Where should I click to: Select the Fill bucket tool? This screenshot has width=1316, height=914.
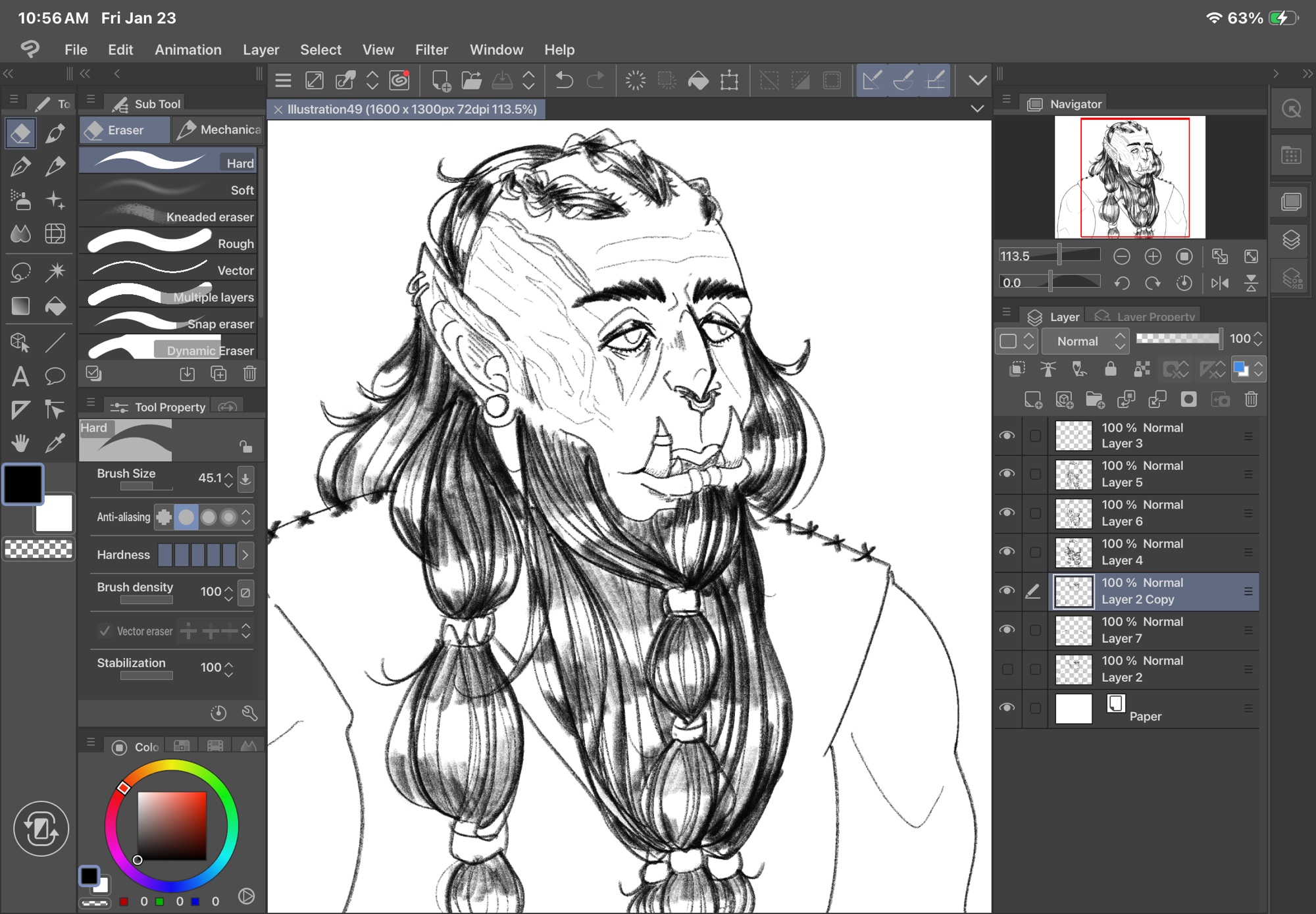[x=55, y=306]
